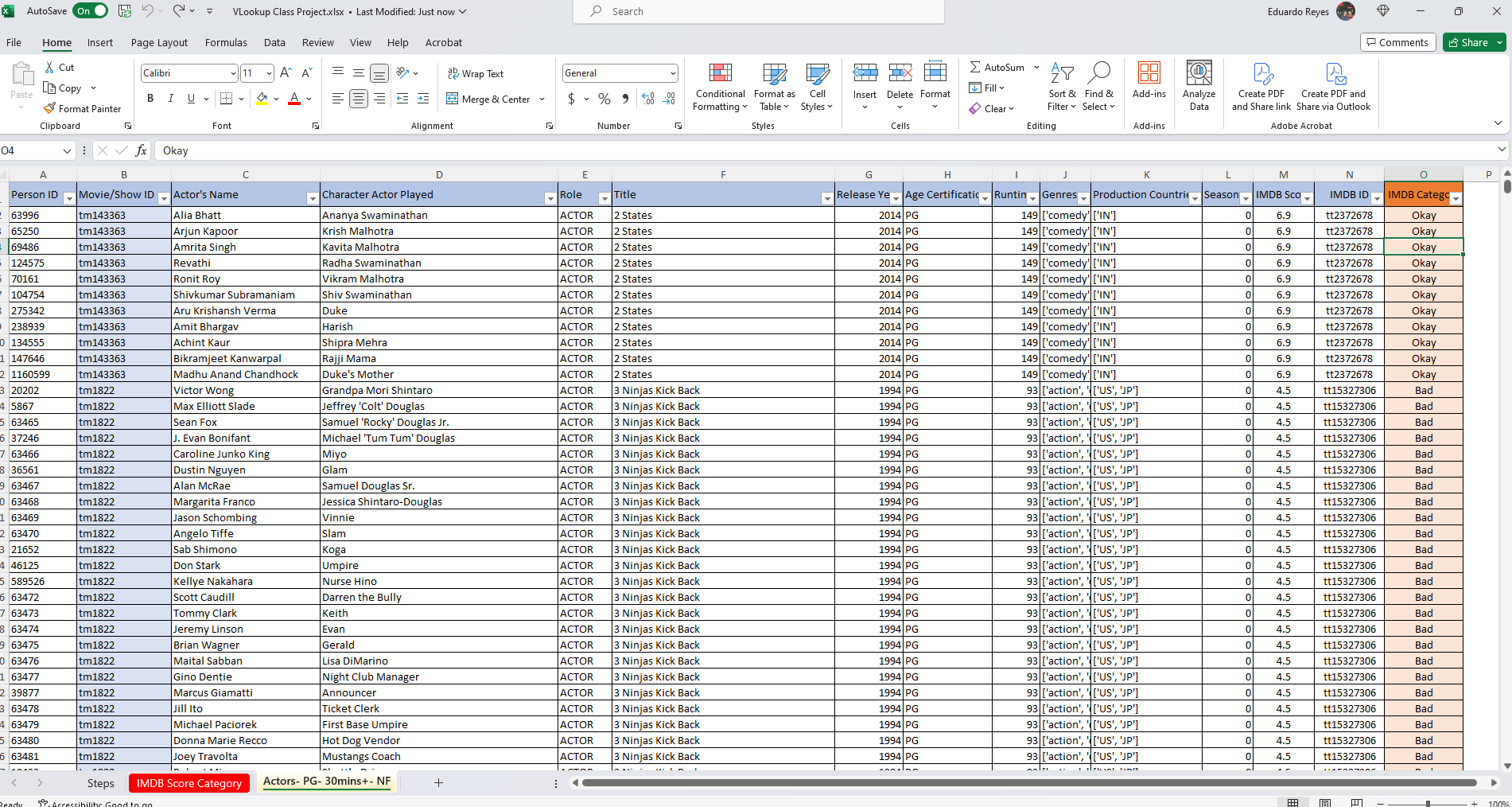The image size is (1512, 807).
Task: Click the Name Box showing O4
Action: [32, 150]
